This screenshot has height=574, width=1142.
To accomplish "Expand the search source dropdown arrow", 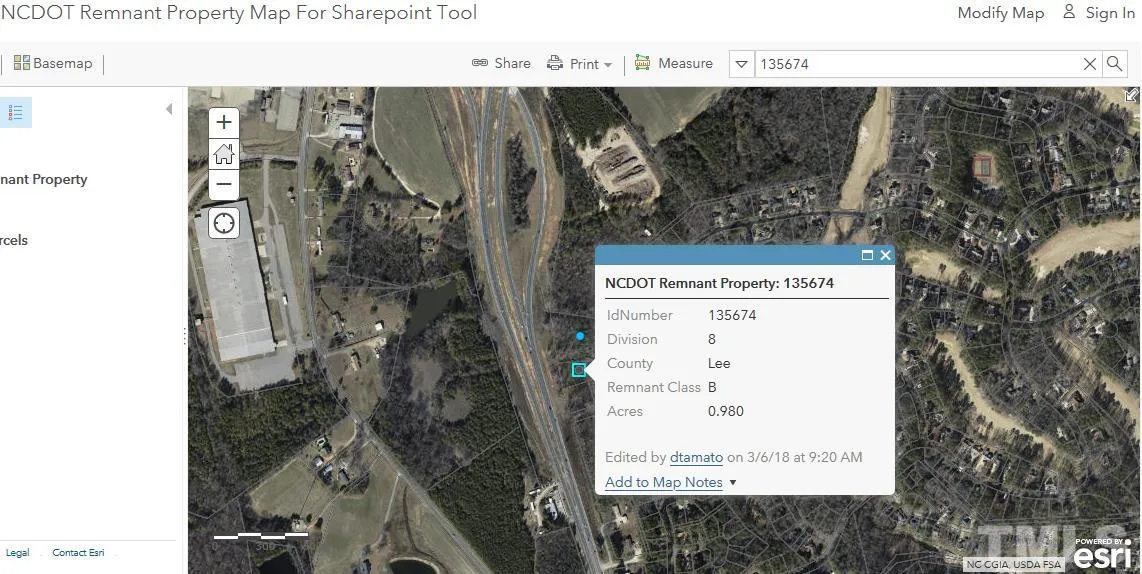I will click(741, 64).
